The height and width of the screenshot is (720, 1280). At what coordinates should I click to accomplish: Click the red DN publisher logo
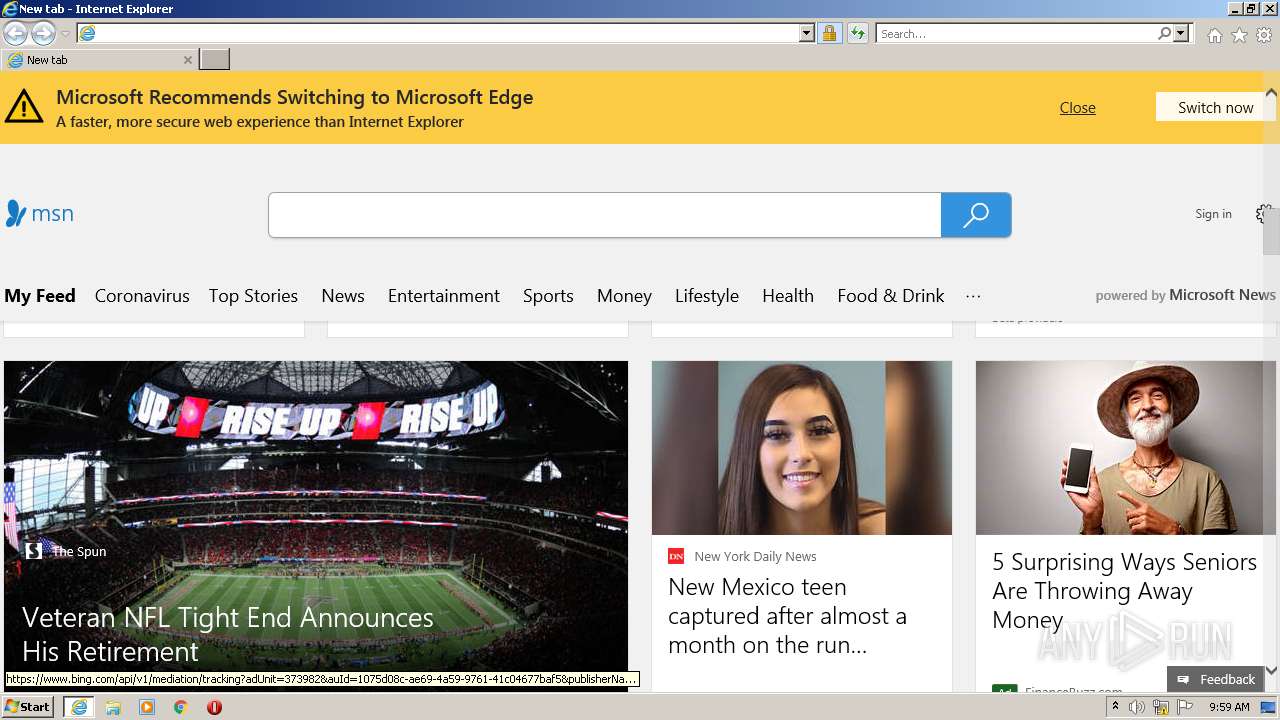676,556
